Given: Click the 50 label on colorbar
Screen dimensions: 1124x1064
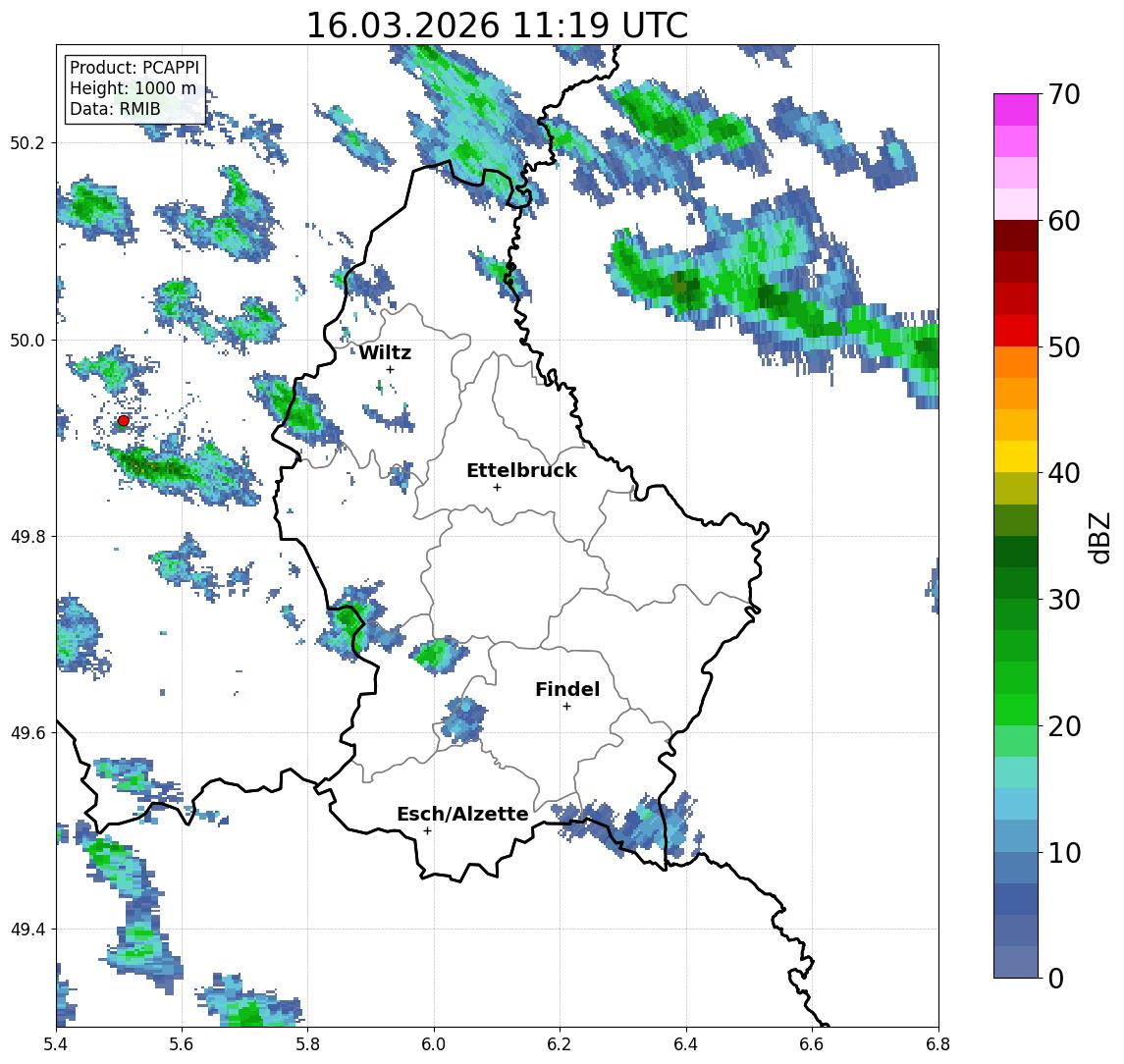Looking at the screenshot, I should [1064, 347].
